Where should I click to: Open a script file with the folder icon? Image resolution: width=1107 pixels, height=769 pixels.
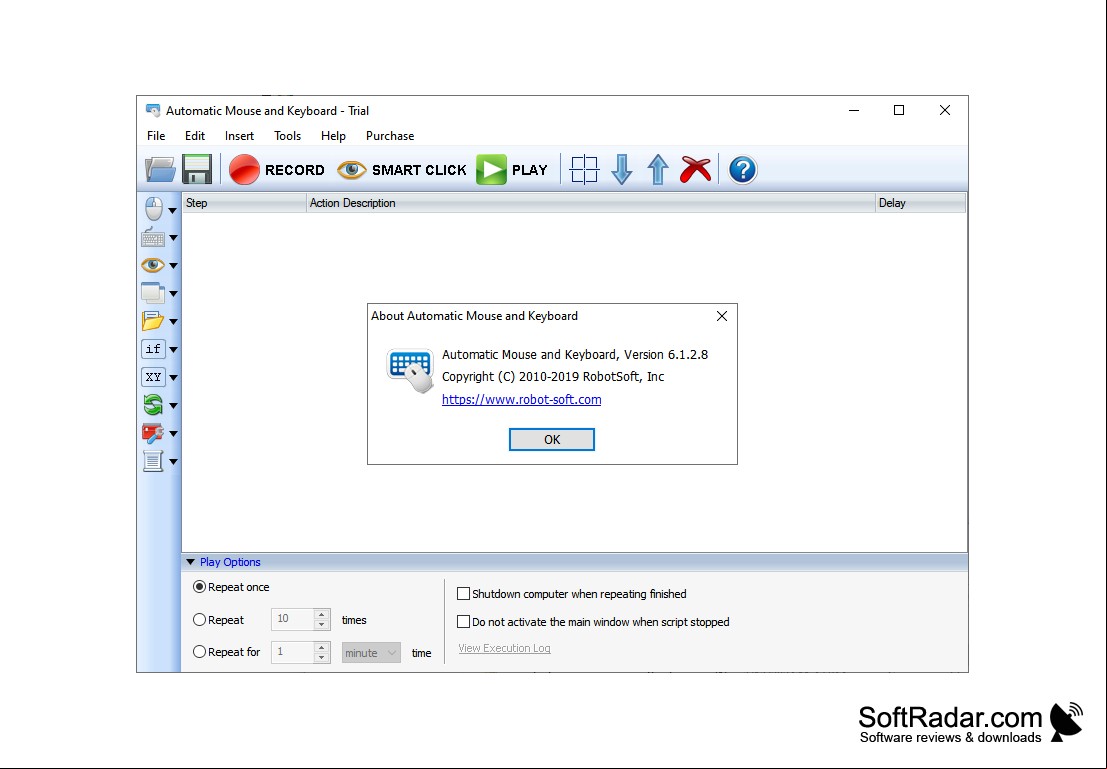pyautogui.click(x=160, y=169)
